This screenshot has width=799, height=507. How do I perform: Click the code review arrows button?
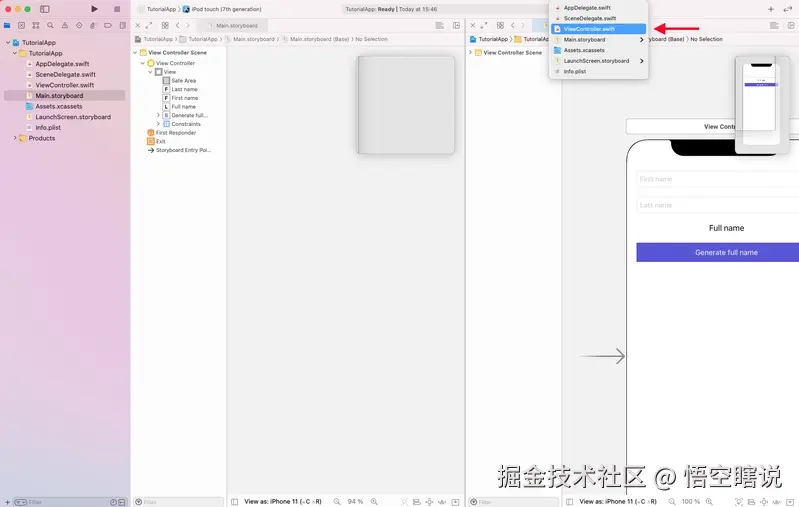point(789,9)
